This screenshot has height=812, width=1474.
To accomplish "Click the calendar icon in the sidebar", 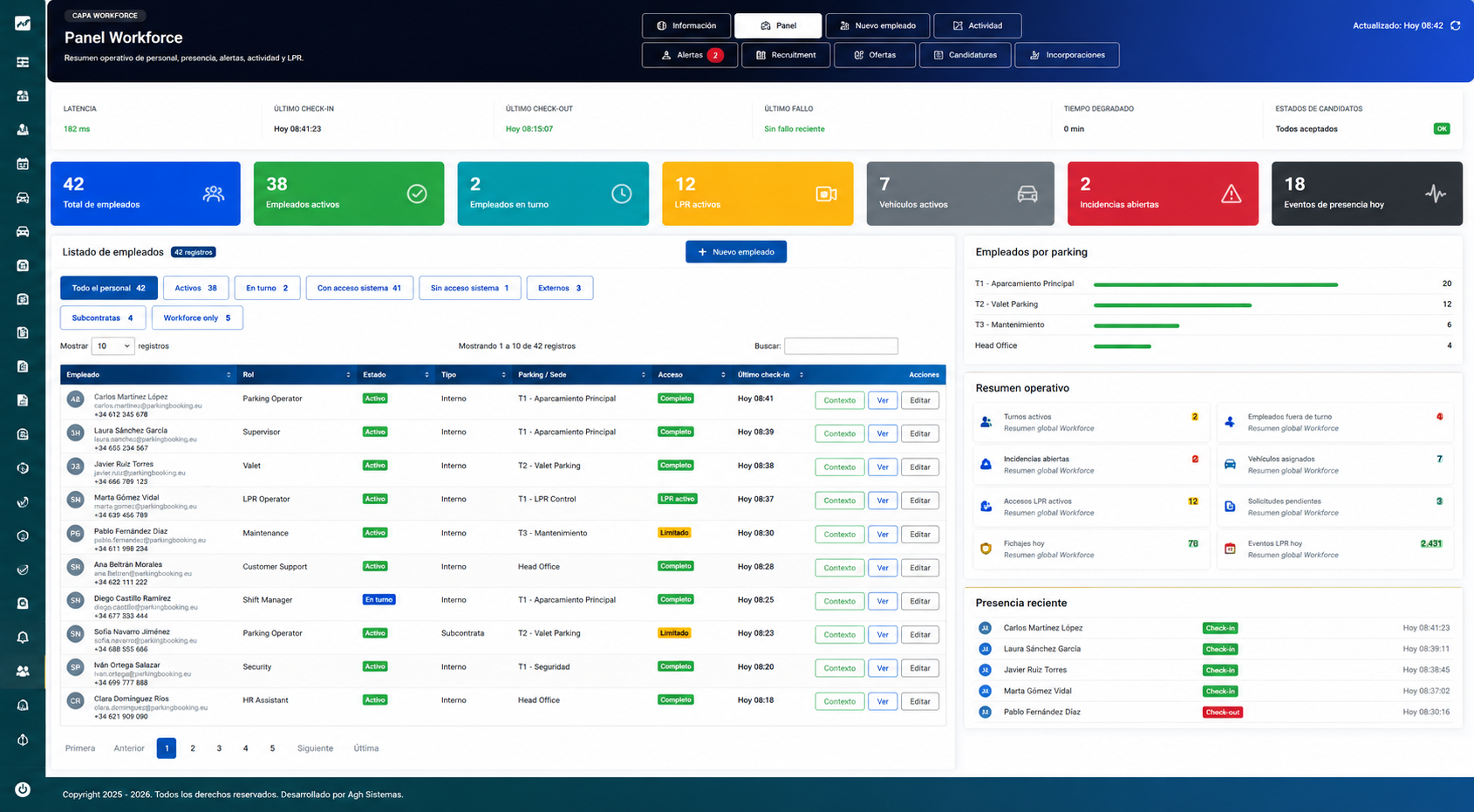I will coord(23,164).
